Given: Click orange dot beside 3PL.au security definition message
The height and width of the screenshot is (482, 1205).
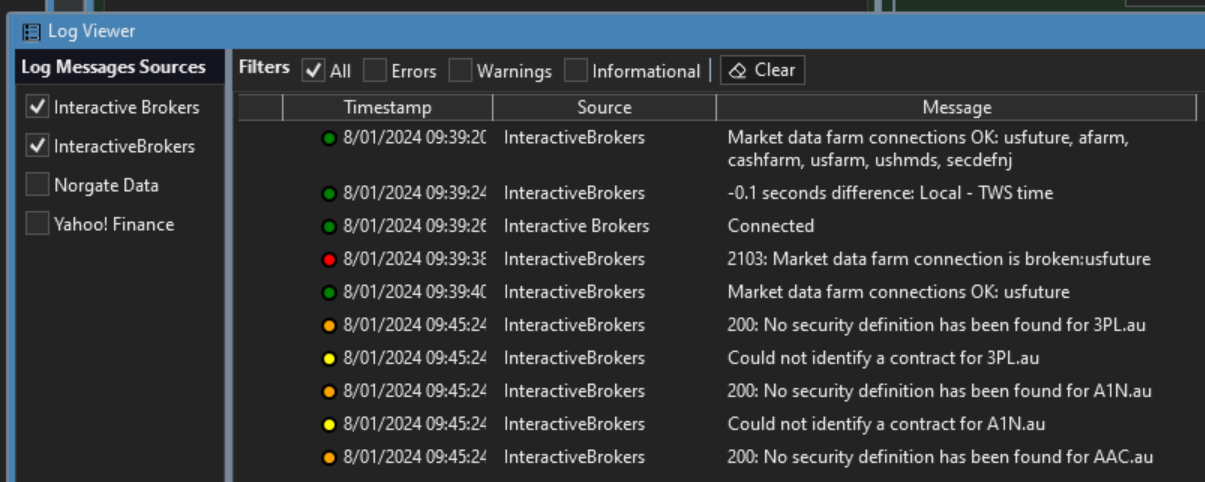Looking at the screenshot, I should point(328,325).
